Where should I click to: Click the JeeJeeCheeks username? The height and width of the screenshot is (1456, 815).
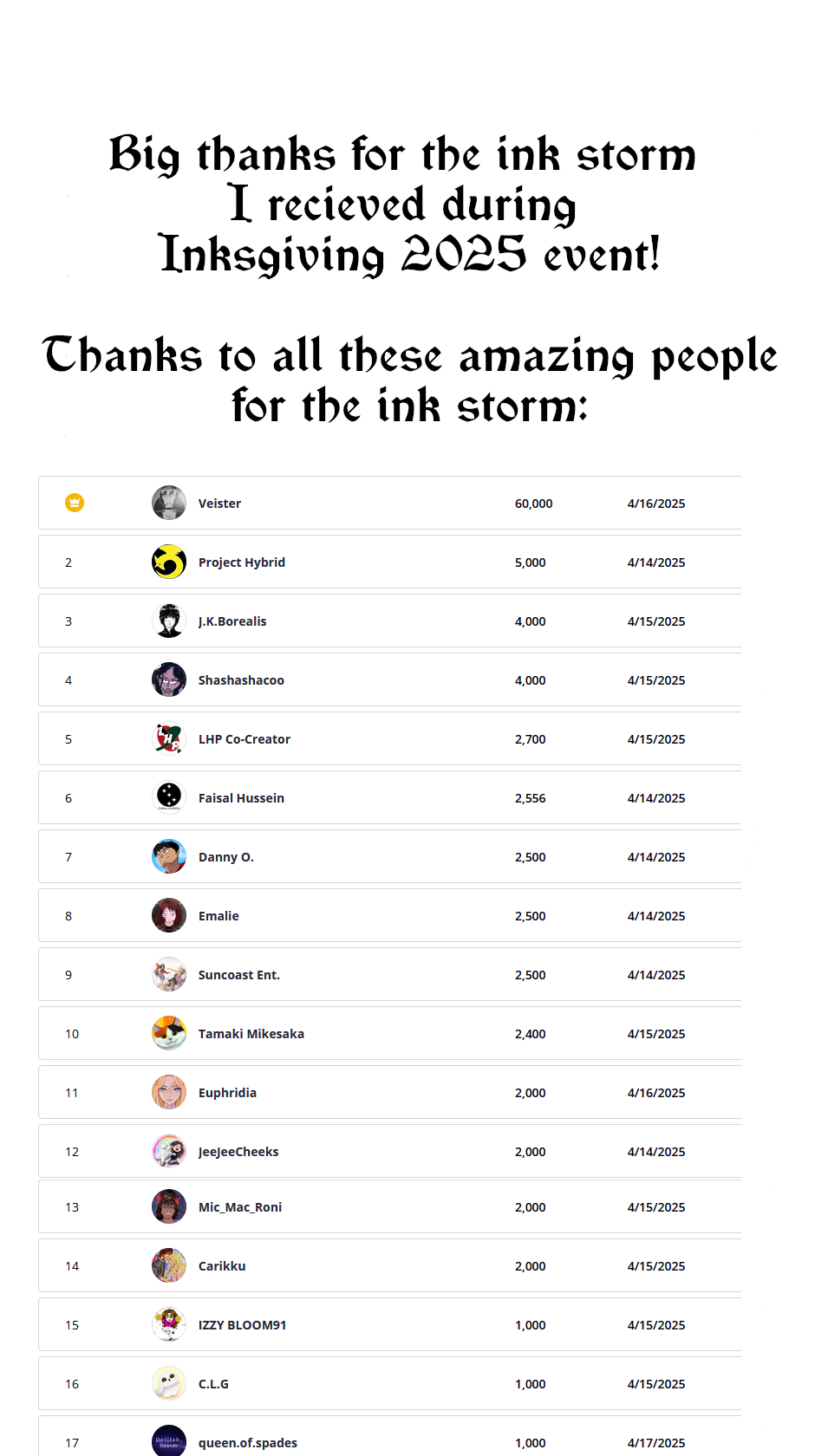238,1152
